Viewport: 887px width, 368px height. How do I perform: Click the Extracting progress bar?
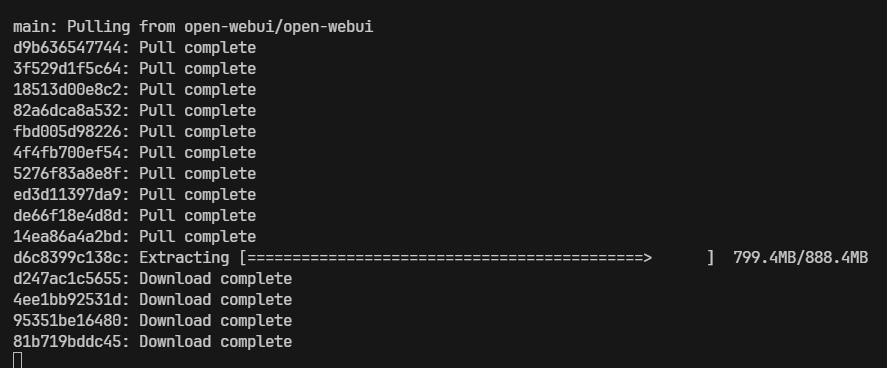tap(477, 258)
